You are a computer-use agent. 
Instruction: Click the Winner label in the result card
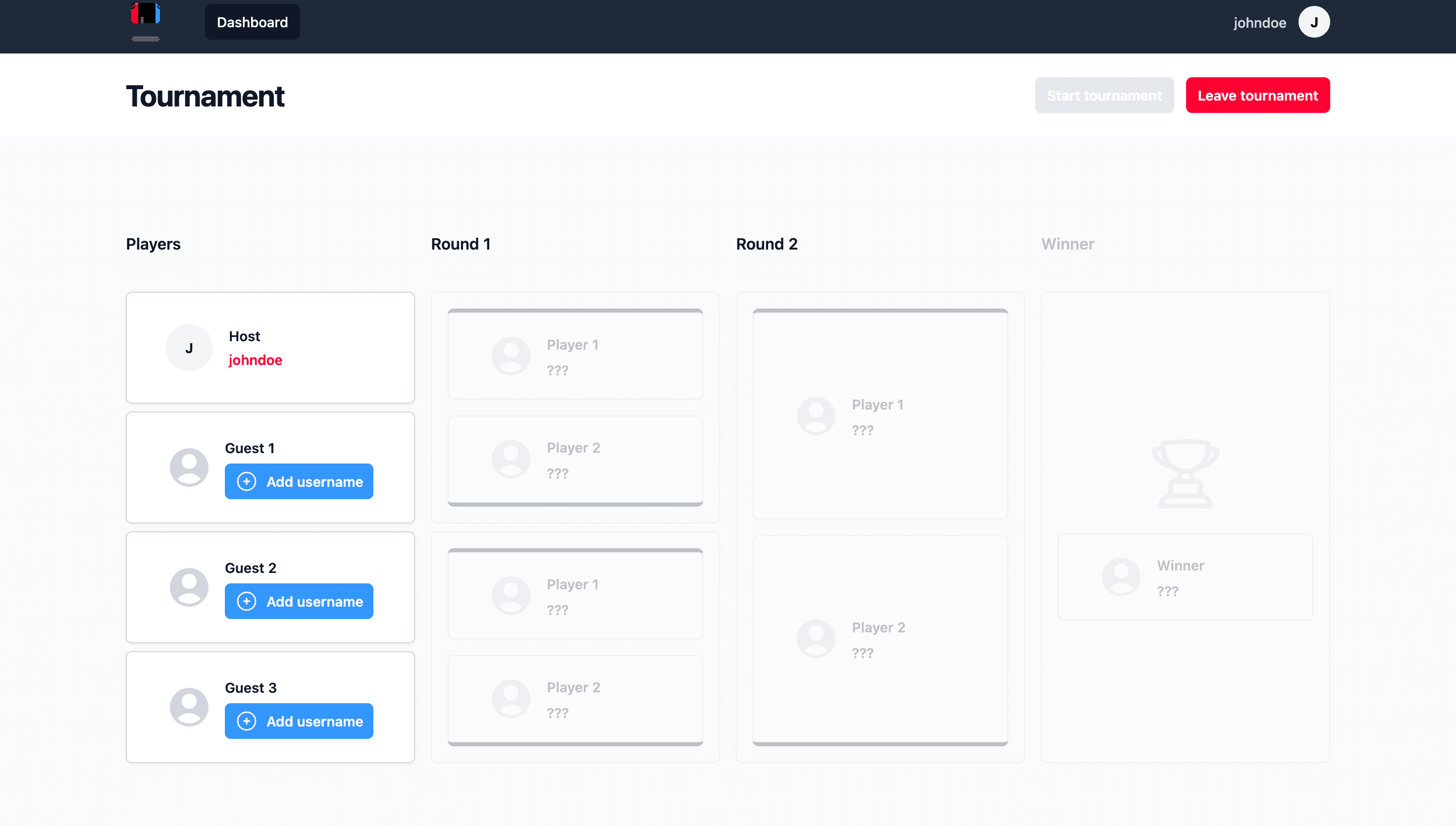pyautogui.click(x=1181, y=566)
